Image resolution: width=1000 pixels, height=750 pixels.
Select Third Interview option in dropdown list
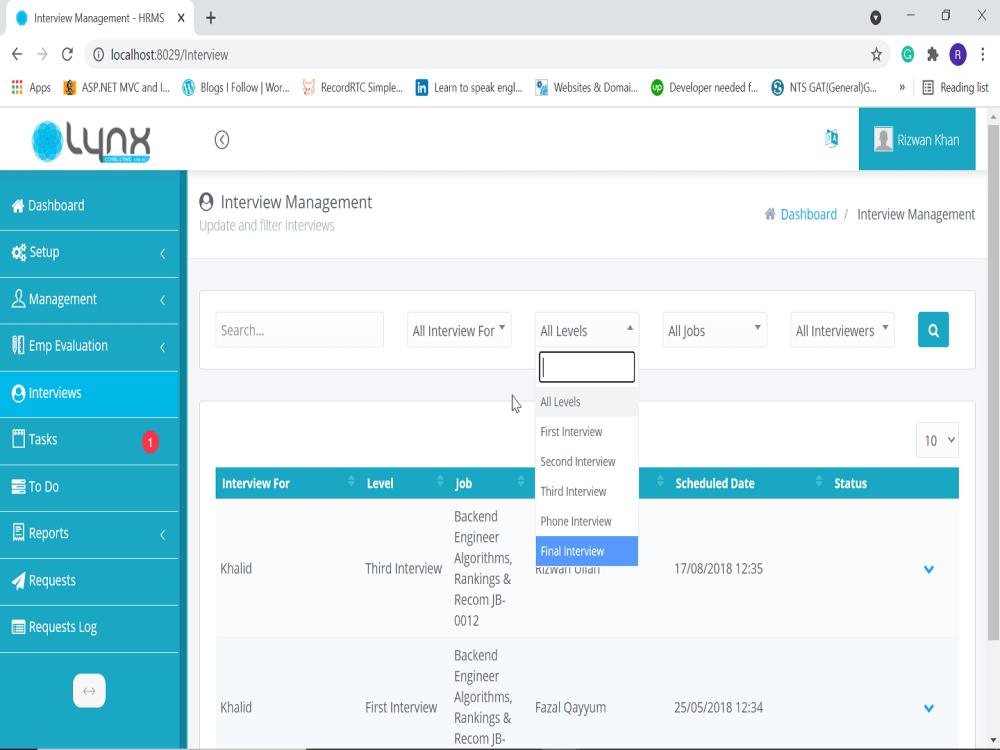pyautogui.click(x=587, y=492)
